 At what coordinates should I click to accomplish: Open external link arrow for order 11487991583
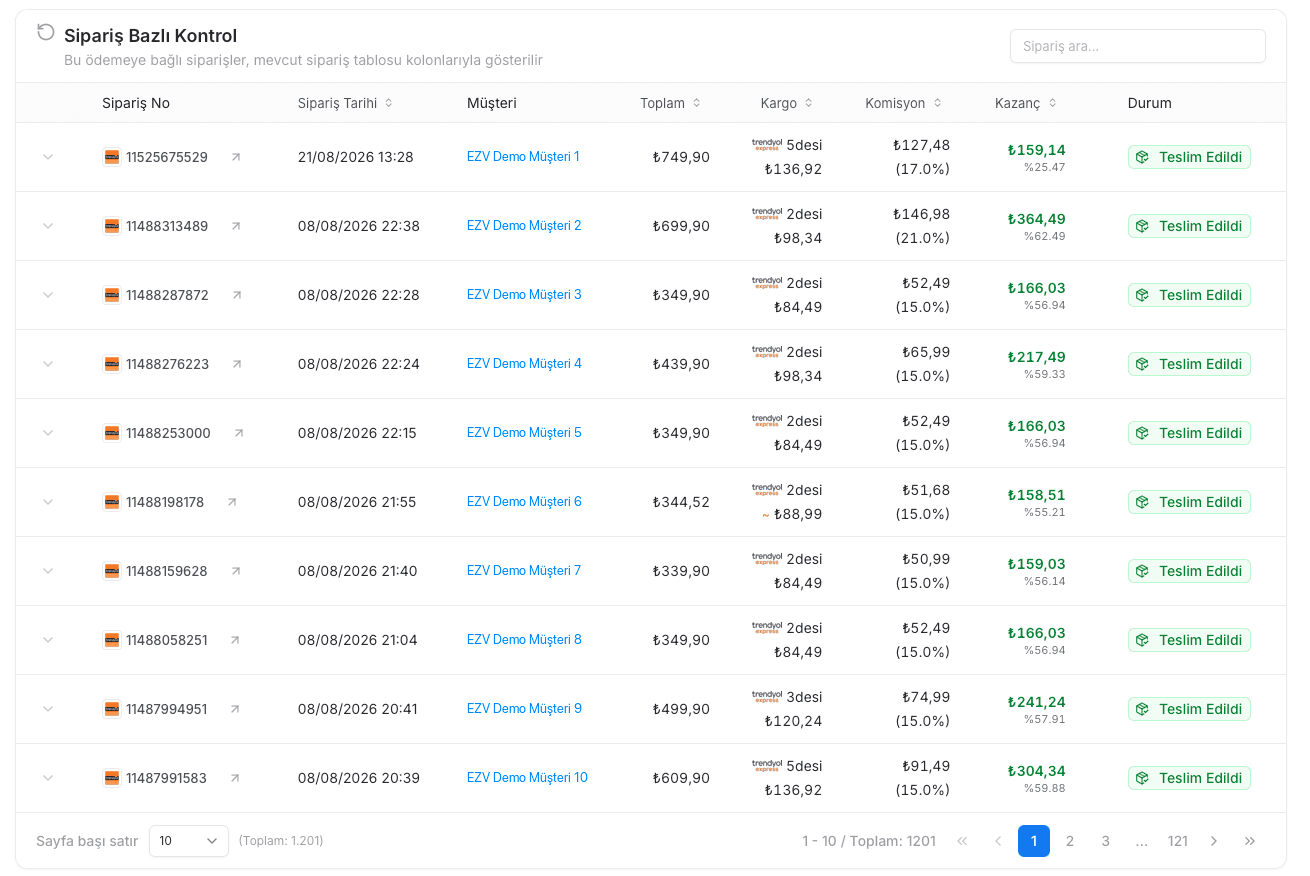tap(235, 778)
